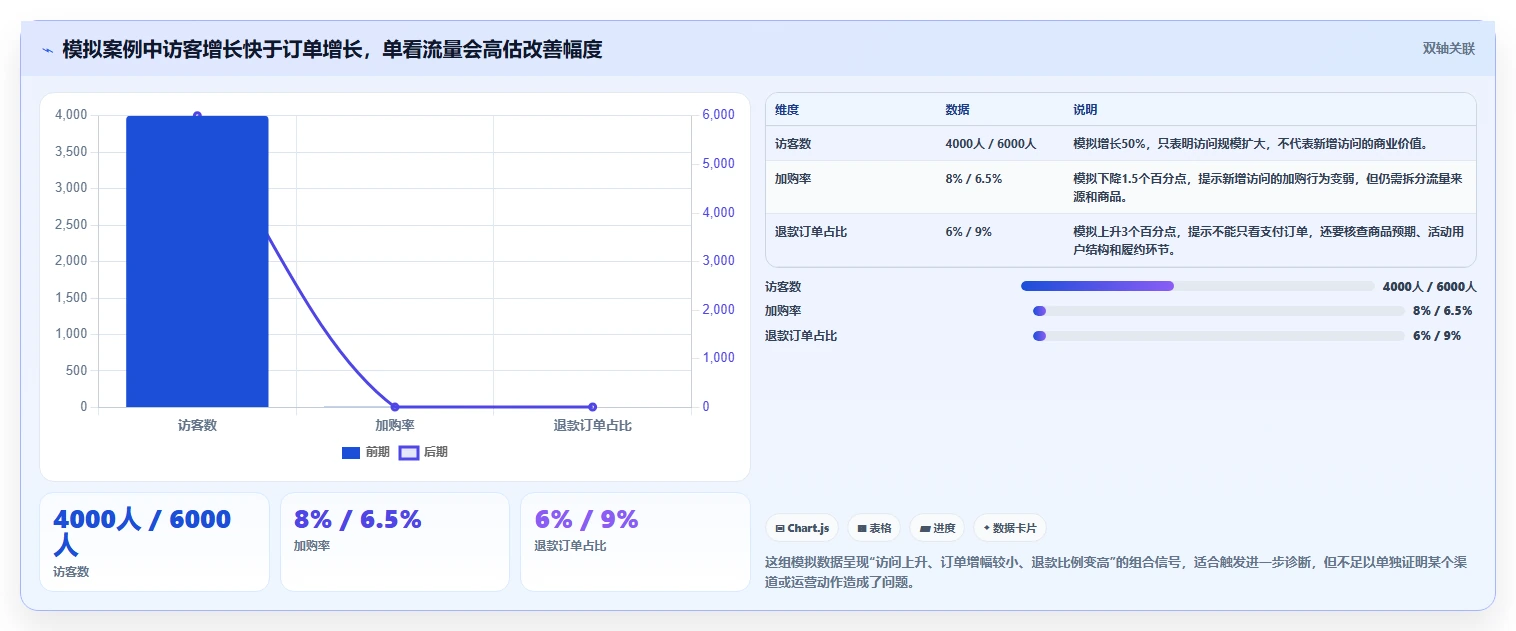Click the icon in the Chart.js tag
Screen dimensions: 1516x631
tap(780, 528)
